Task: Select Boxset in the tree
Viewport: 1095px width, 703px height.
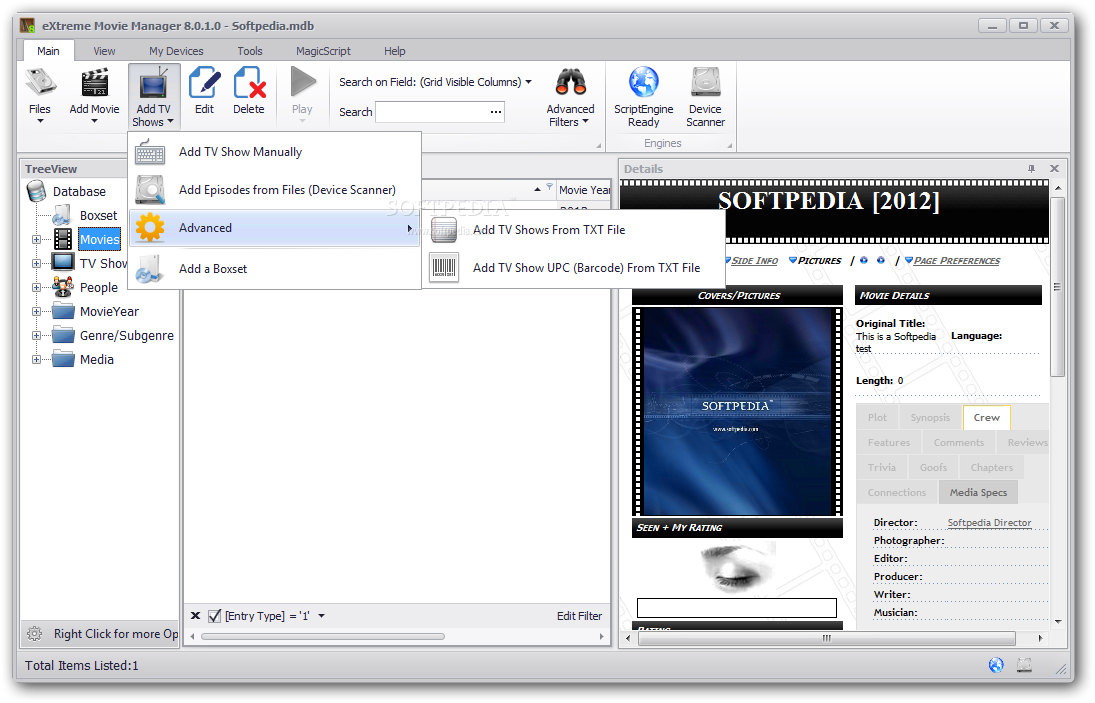Action: [x=98, y=216]
